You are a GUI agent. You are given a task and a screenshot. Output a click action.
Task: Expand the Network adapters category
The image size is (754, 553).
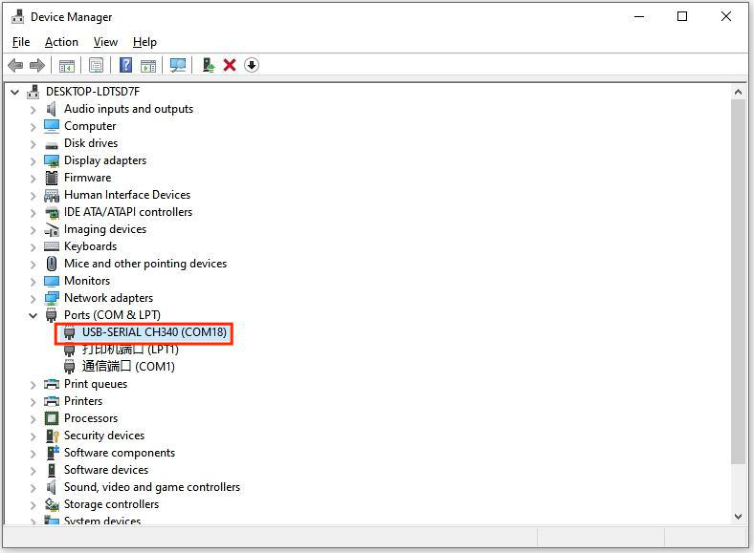pos(33,299)
